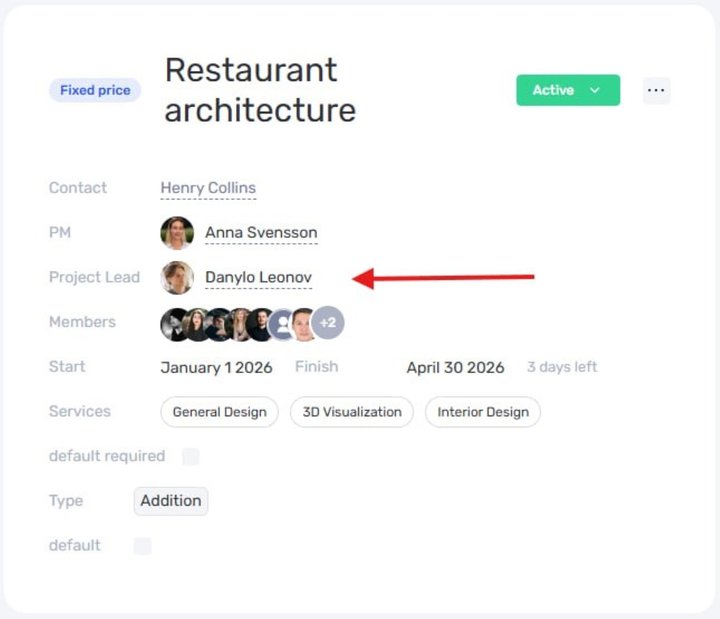The height and width of the screenshot is (619, 720).
Task: Edit the Finish date April 30 2026
Action: coord(455,367)
